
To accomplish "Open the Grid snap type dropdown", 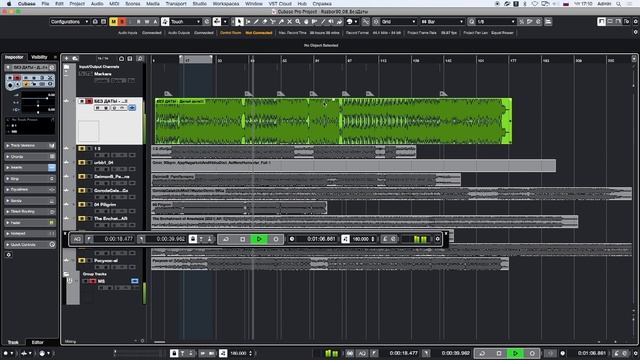I will pos(398,22).
